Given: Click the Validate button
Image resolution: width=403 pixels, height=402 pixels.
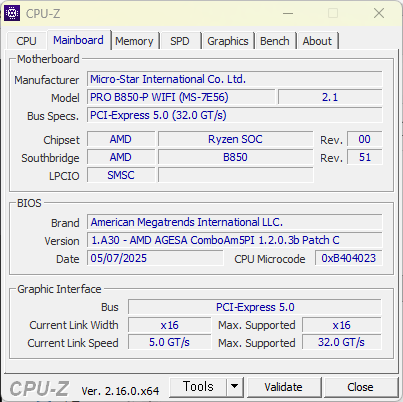Looking at the screenshot, I should click(x=284, y=387).
